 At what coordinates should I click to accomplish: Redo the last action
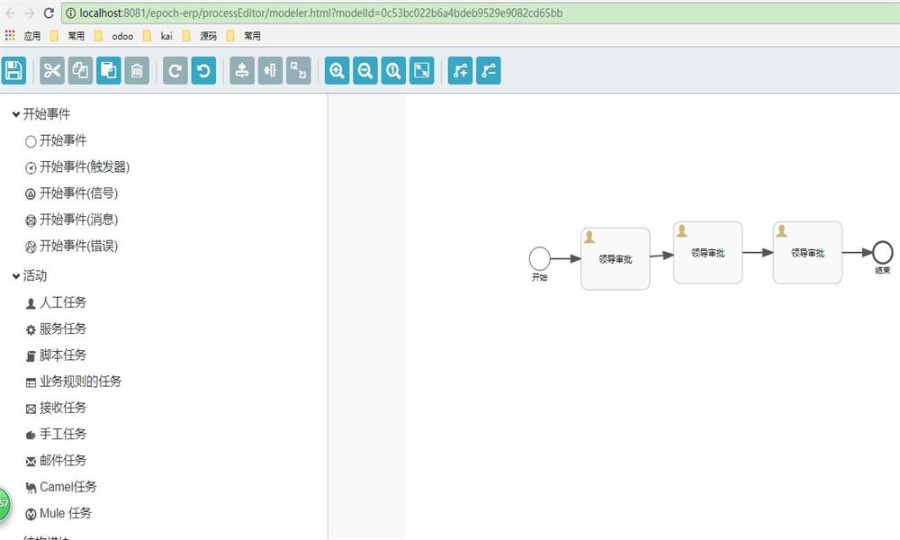pyautogui.click(x=175, y=71)
